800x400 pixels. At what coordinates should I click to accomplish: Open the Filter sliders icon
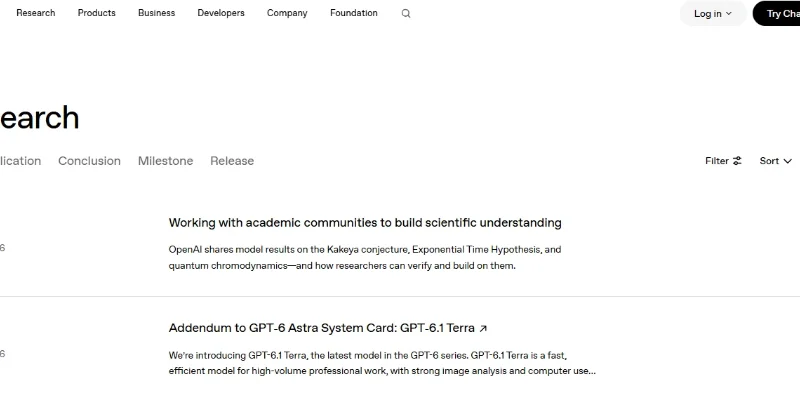coord(737,161)
